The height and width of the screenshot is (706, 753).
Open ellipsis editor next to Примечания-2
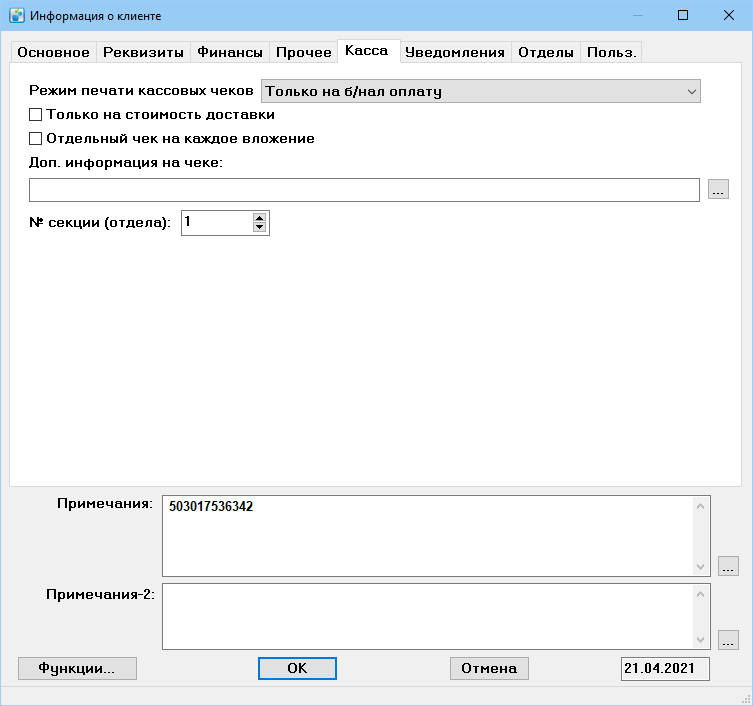728,640
